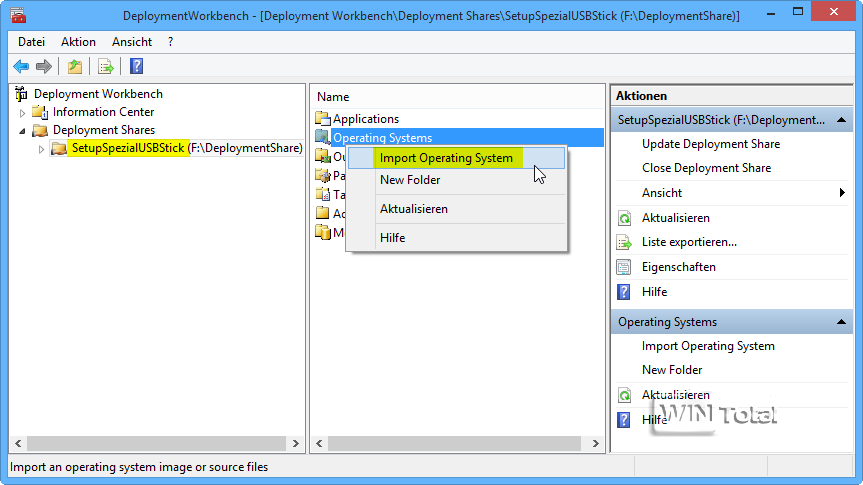Select Information Center tree item
Image resolution: width=863 pixels, height=485 pixels.
(103, 112)
